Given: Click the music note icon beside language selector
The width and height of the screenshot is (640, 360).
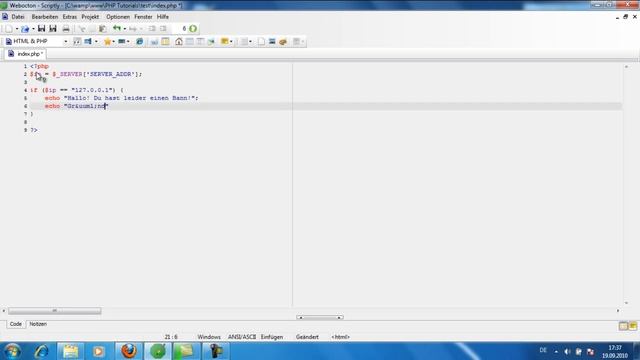Looking at the screenshot, I should coord(77,41).
